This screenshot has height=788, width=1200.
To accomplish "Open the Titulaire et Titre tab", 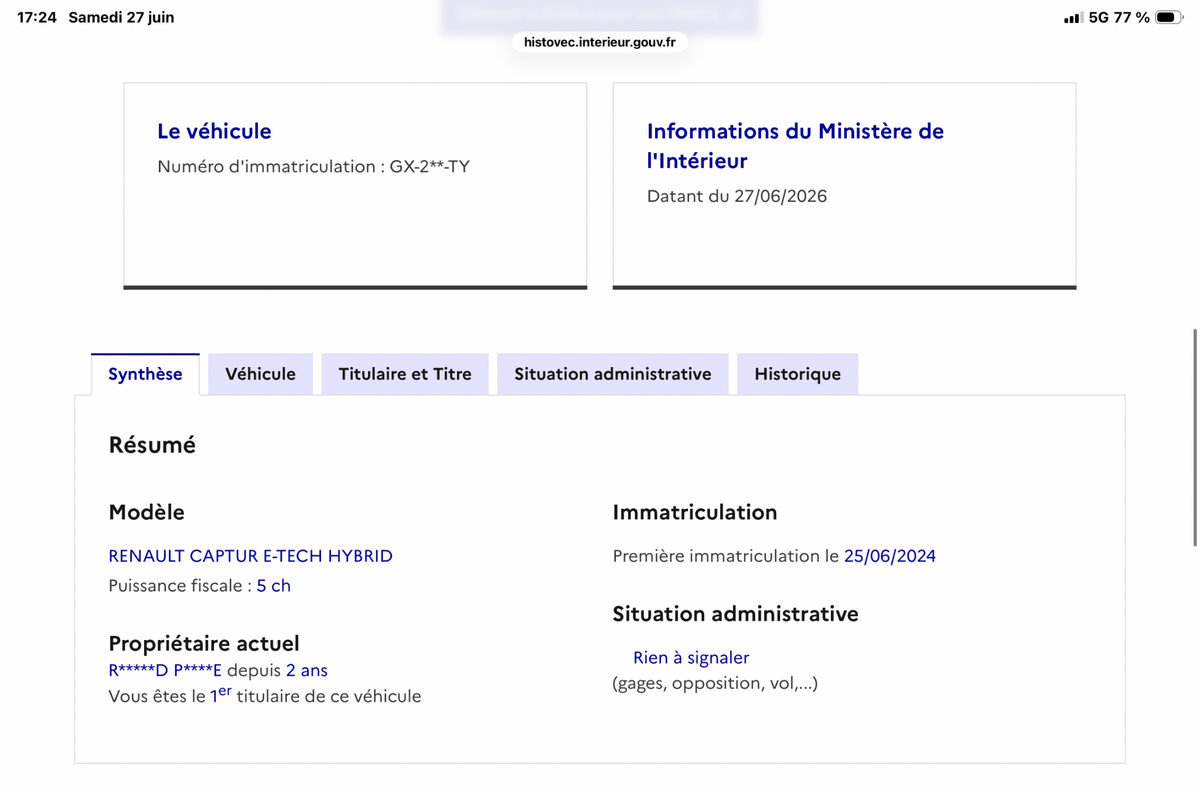I will click(x=405, y=374).
